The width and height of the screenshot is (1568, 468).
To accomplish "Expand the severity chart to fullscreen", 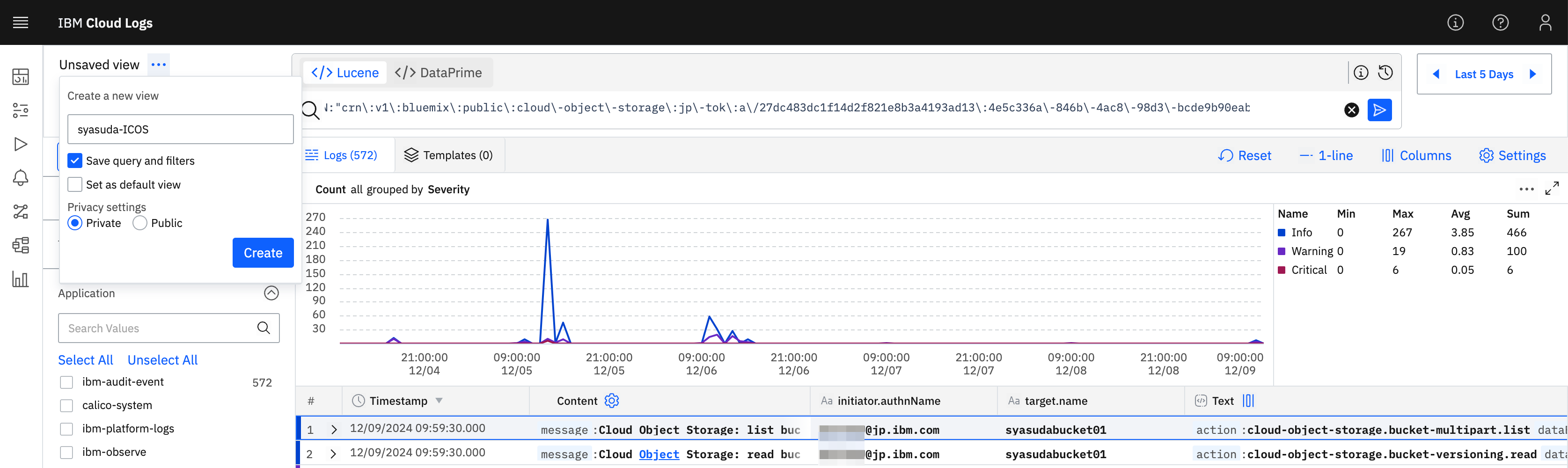I will [x=1552, y=189].
